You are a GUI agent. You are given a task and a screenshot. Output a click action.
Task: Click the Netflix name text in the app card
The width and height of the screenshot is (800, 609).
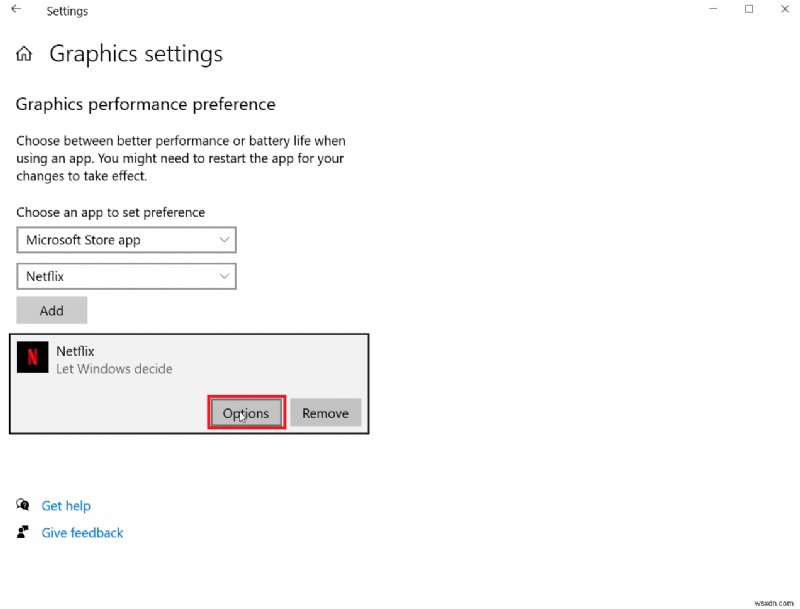pyautogui.click(x=77, y=351)
